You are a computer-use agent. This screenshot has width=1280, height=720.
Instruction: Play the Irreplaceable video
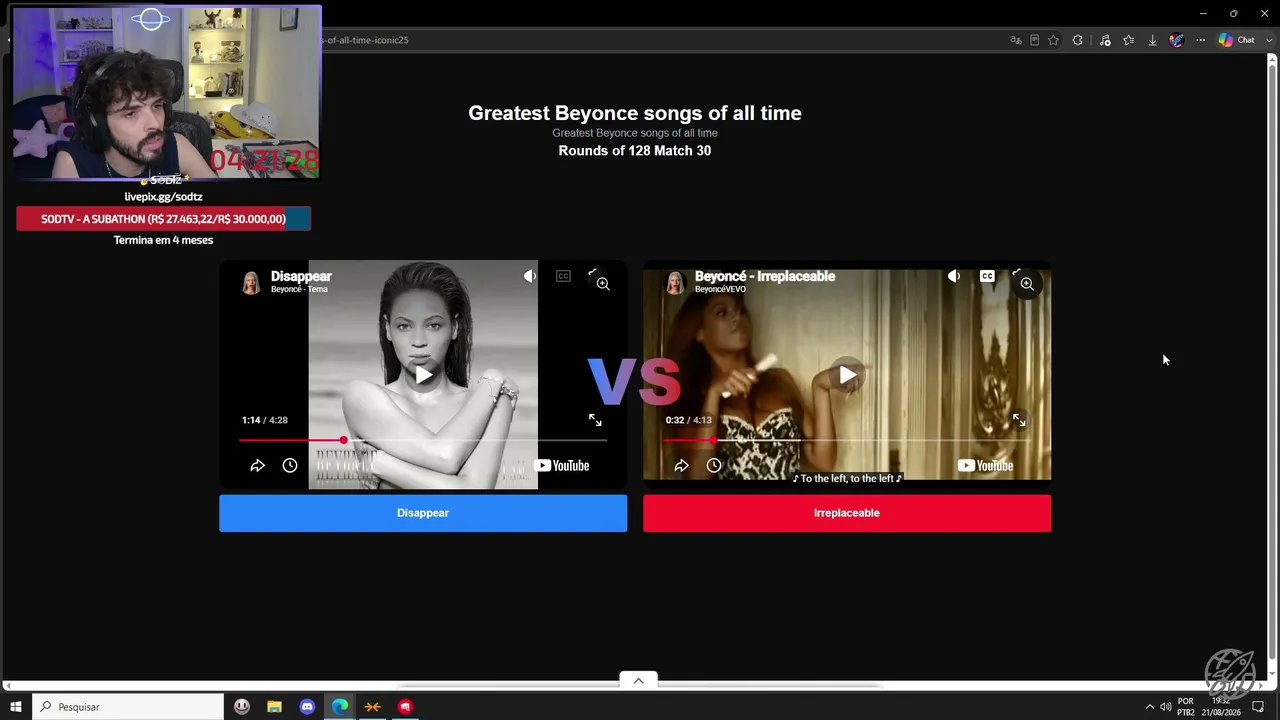848,375
